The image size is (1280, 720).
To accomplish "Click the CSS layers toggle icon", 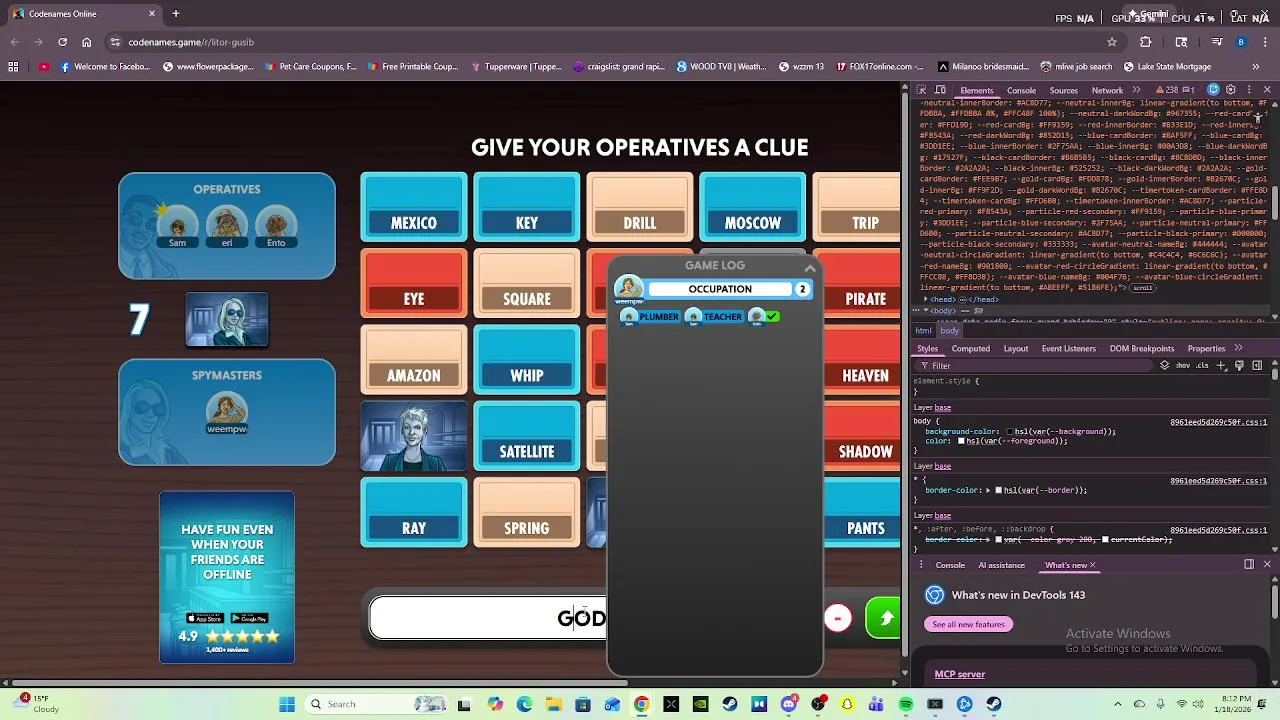I will pos(1164,366).
